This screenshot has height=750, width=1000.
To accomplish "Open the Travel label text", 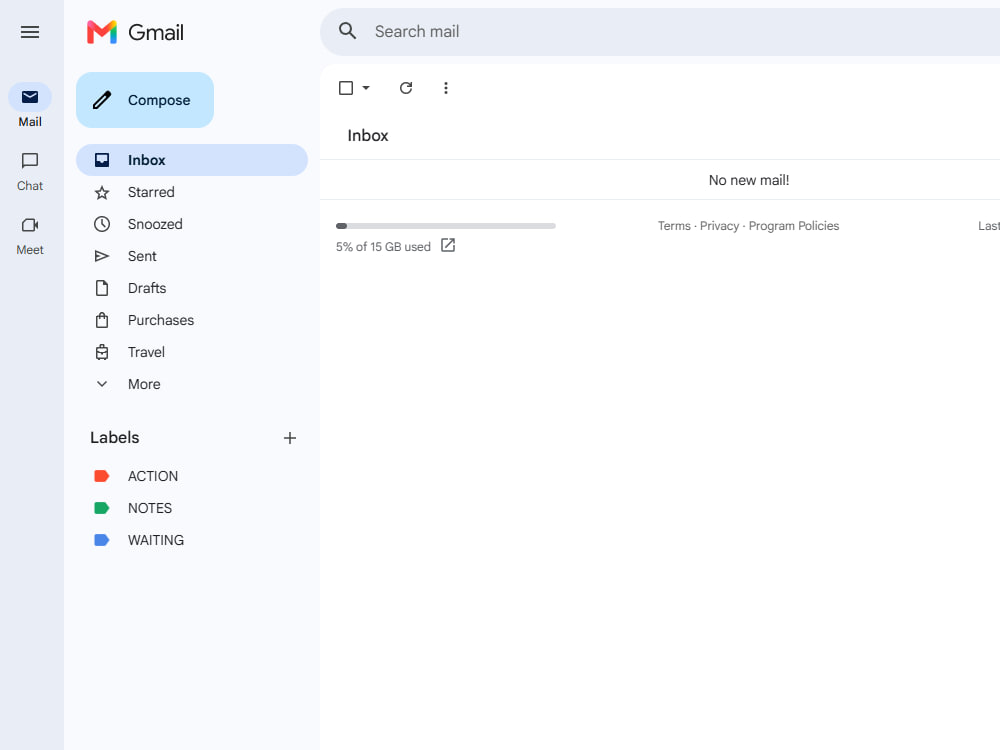I will tap(146, 352).
